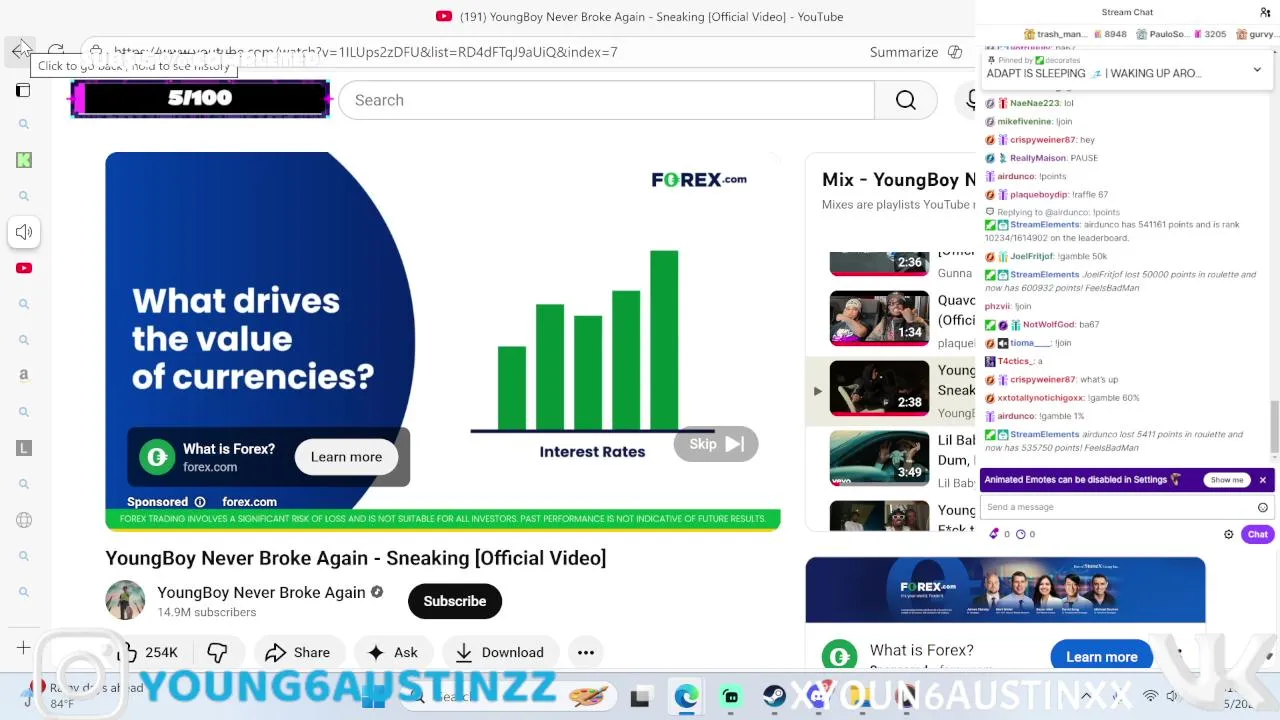Play the Lil Baby video thumbnail lasting 3:49

(x=879, y=458)
